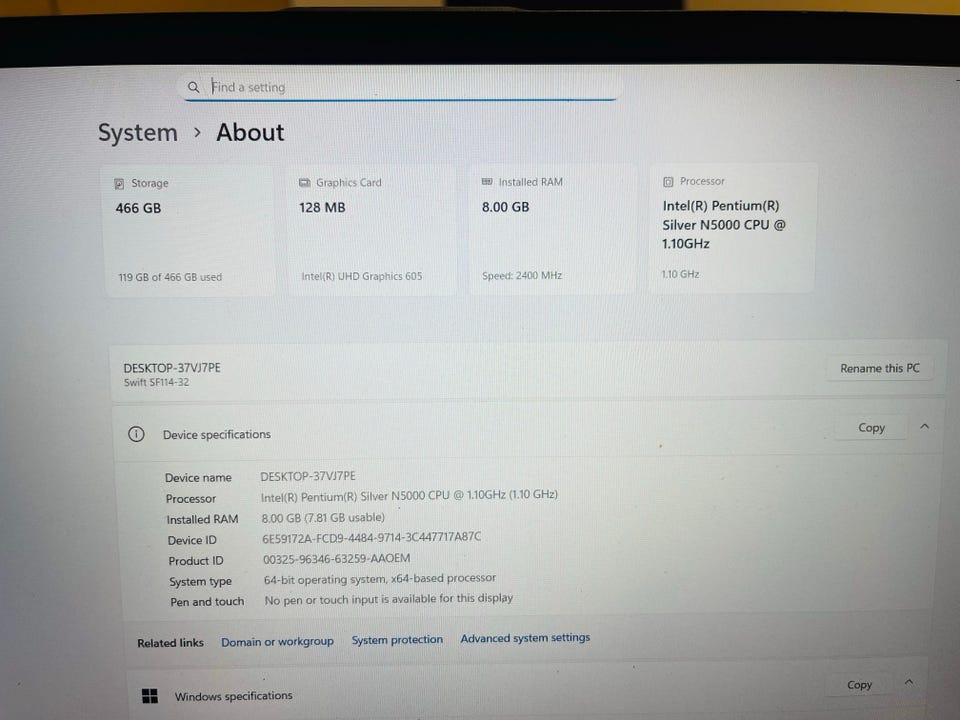
Task: Select the Device name value DESKTOP-37VJ7PE
Action: click(x=308, y=476)
